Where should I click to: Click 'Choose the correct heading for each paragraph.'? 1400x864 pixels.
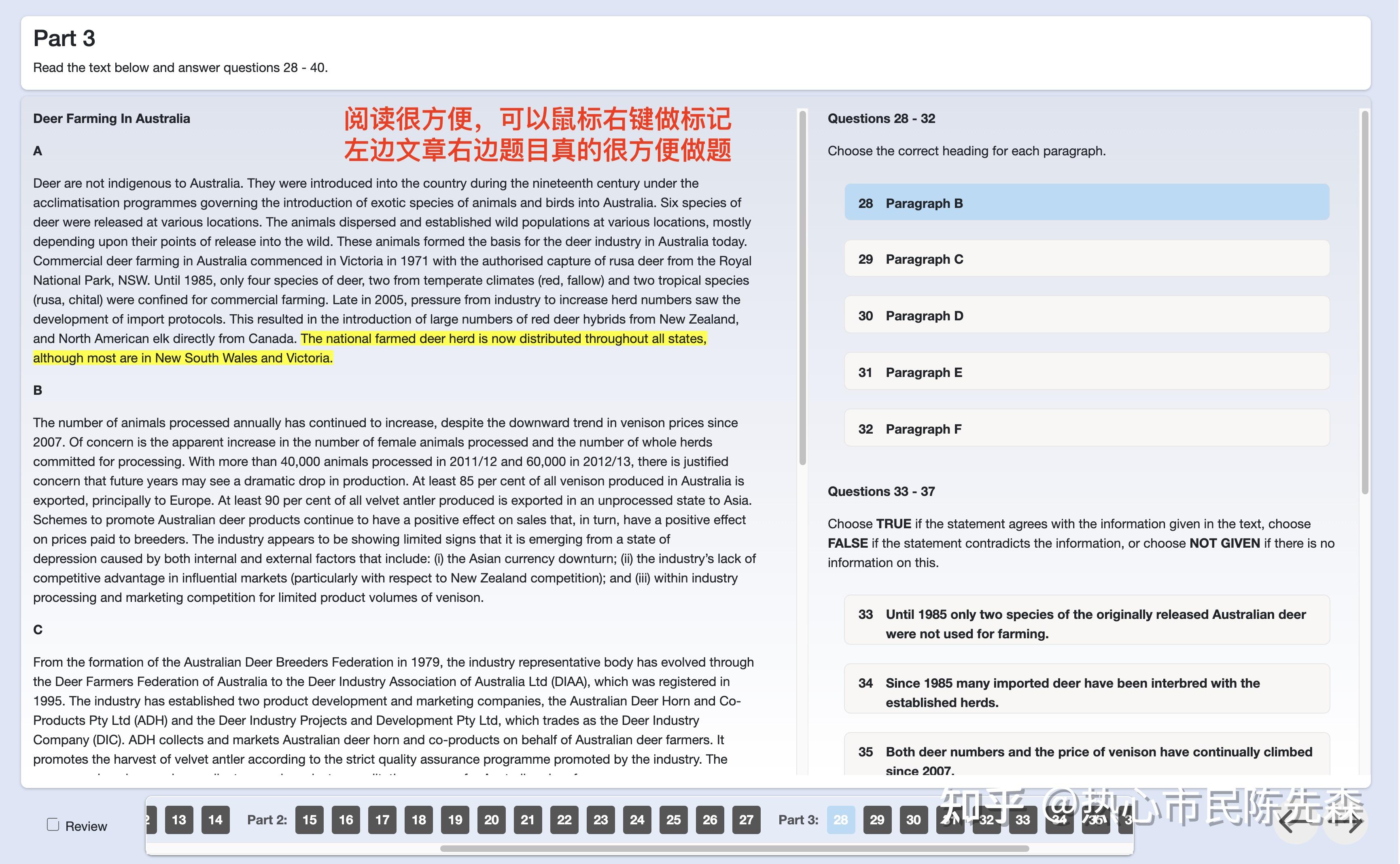(x=966, y=151)
